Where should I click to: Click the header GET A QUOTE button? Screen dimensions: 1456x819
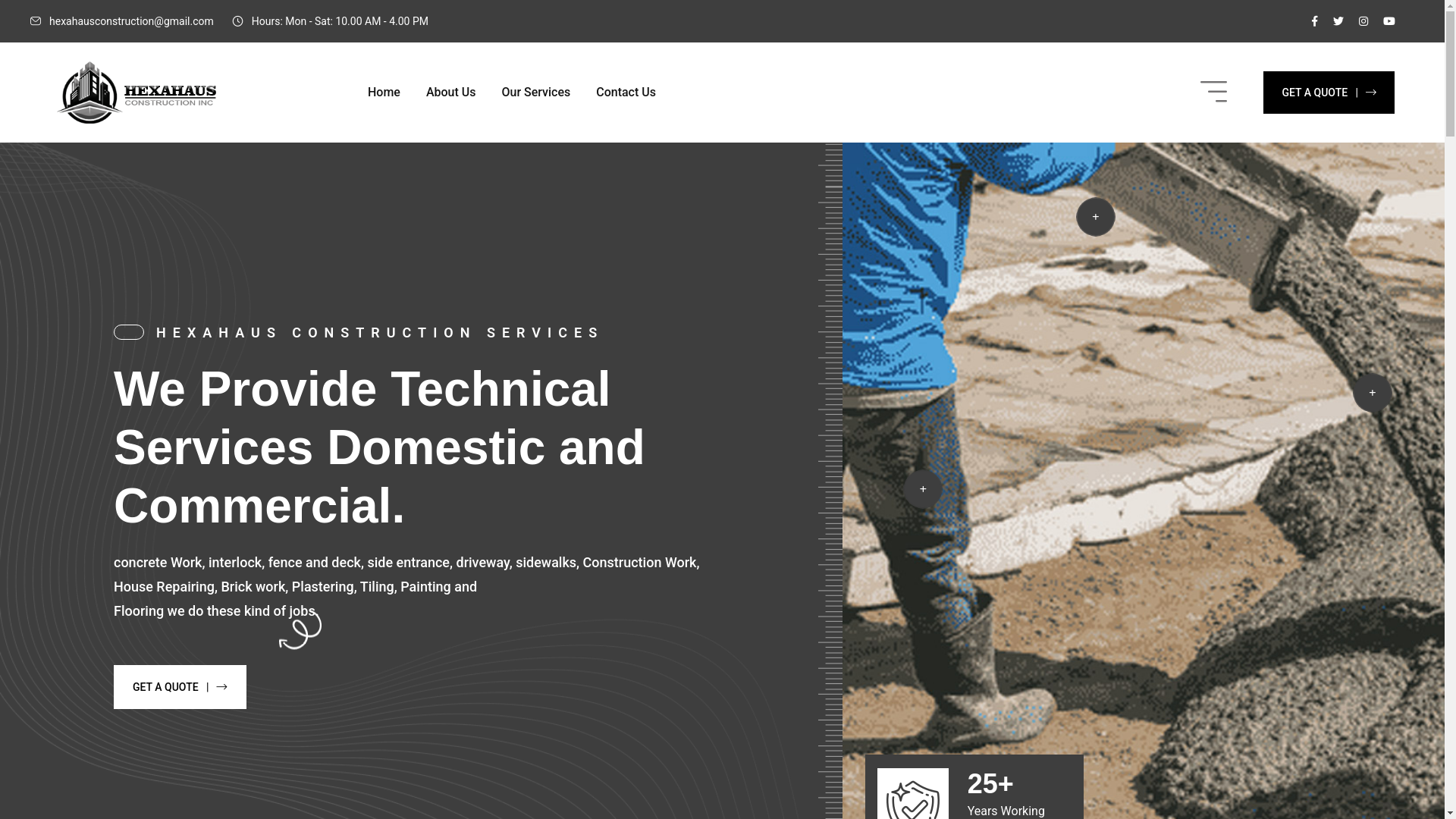[1329, 93]
